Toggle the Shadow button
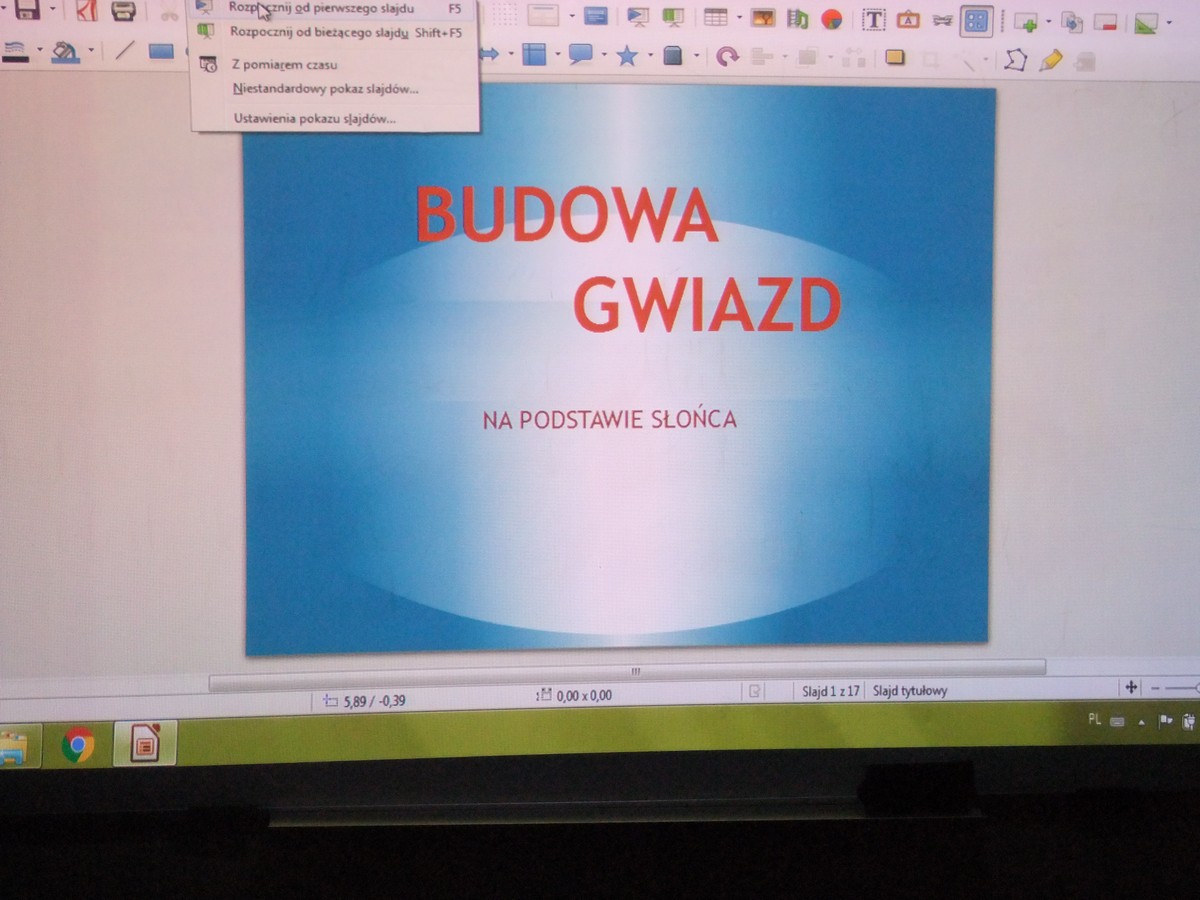The width and height of the screenshot is (1200, 900). 895,57
